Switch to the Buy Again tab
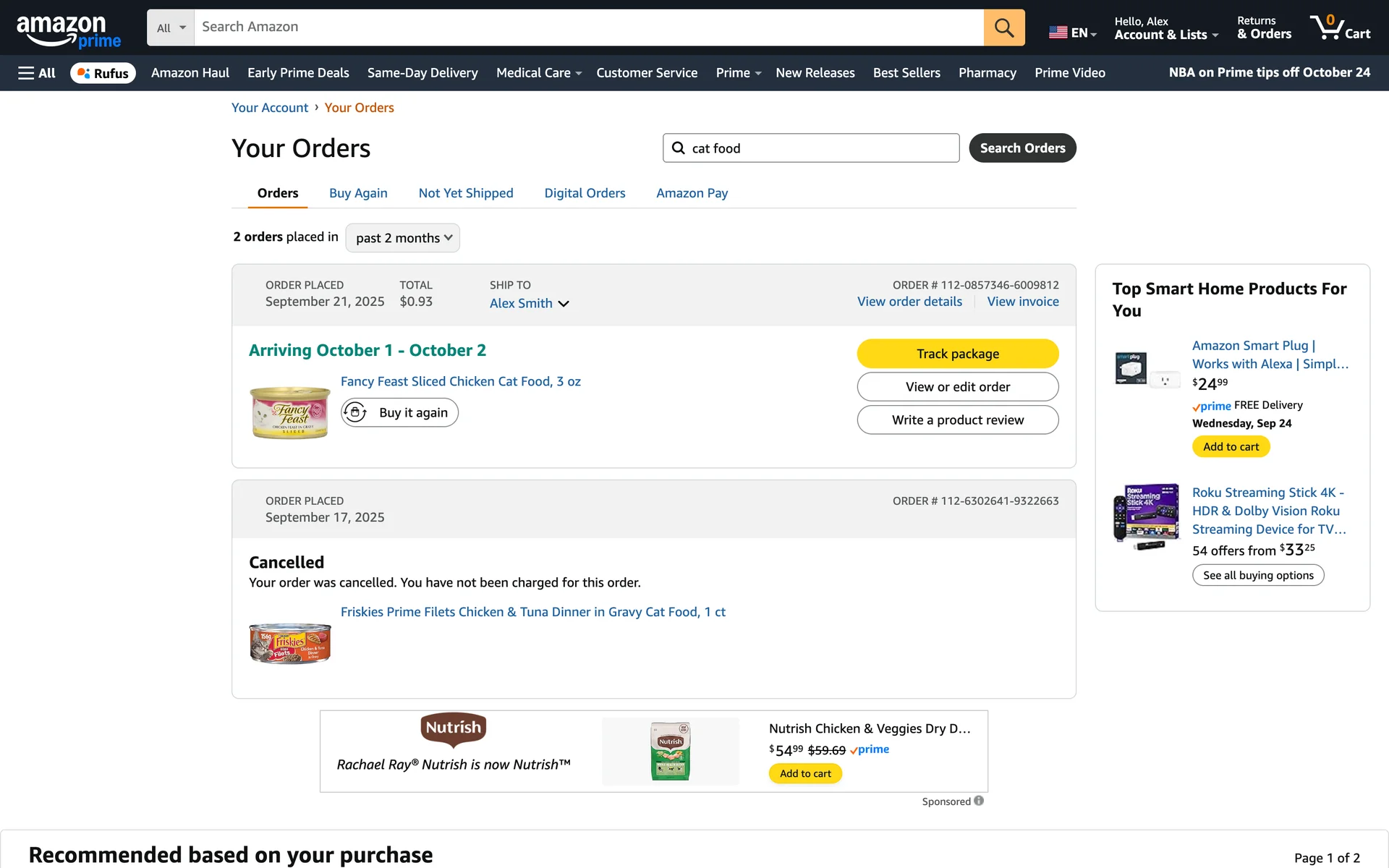Screen dimensions: 1389x868 click(358, 193)
